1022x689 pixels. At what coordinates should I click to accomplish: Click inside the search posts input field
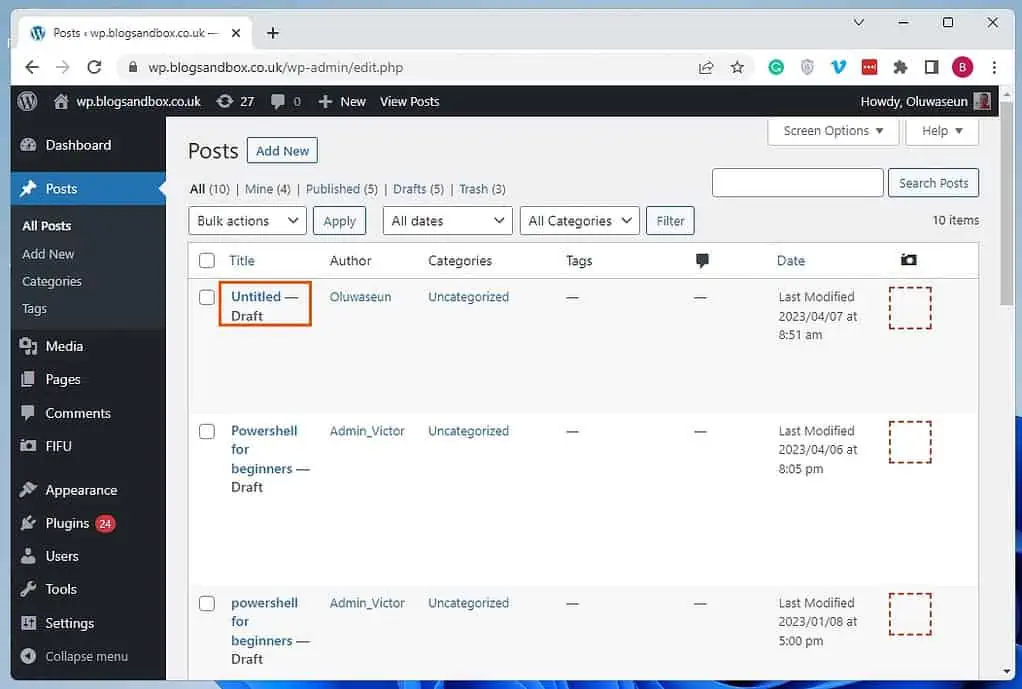pos(797,182)
